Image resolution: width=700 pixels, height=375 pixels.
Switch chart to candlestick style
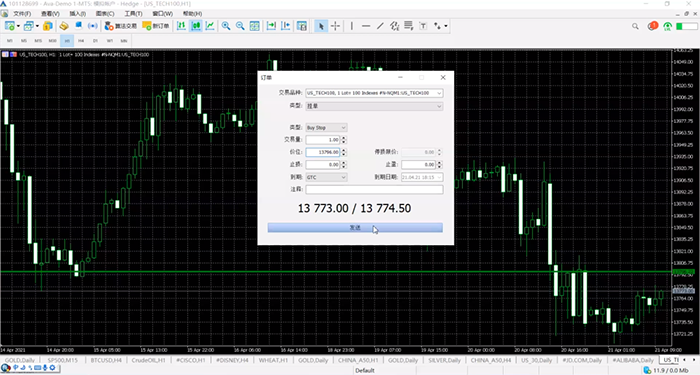click(x=196, y=26)
